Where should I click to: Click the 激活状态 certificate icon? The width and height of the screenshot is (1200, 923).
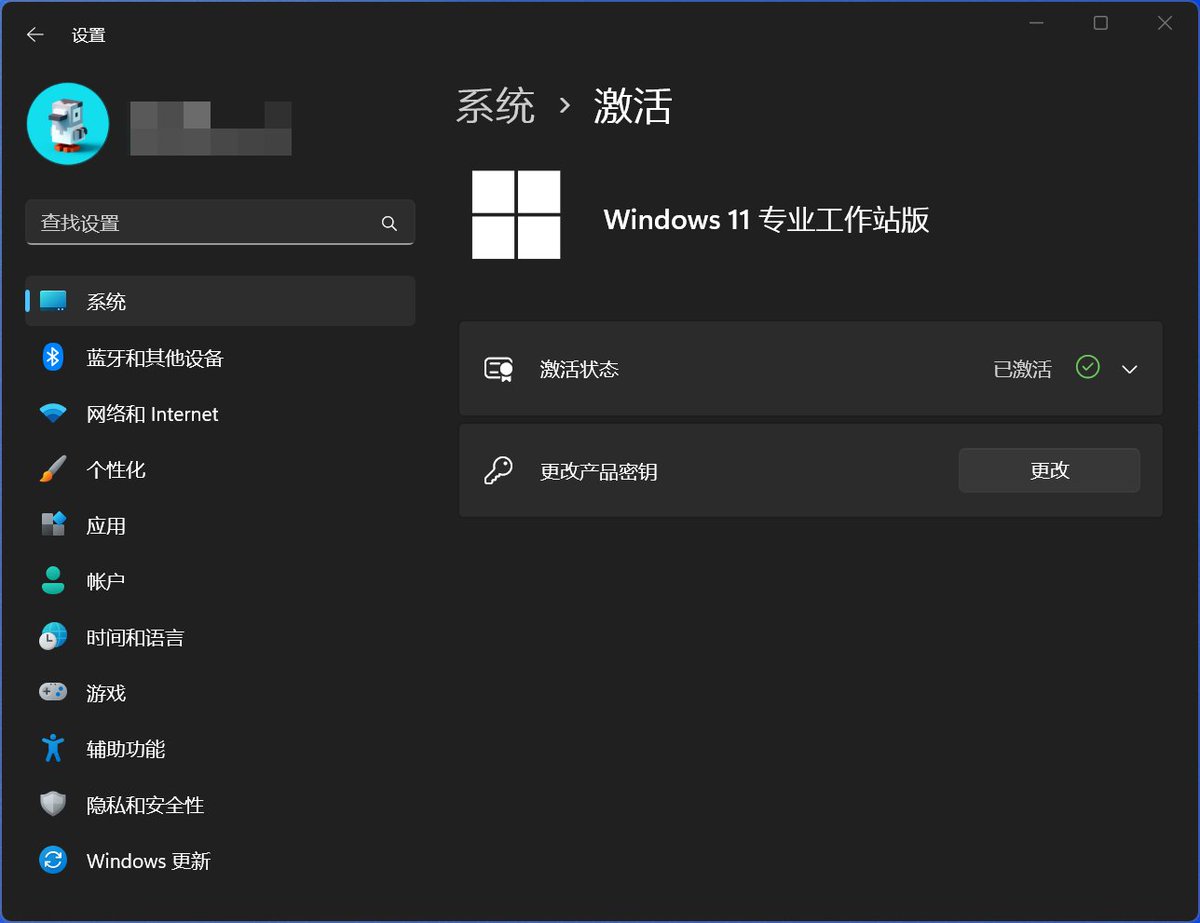tap(498, 369)
